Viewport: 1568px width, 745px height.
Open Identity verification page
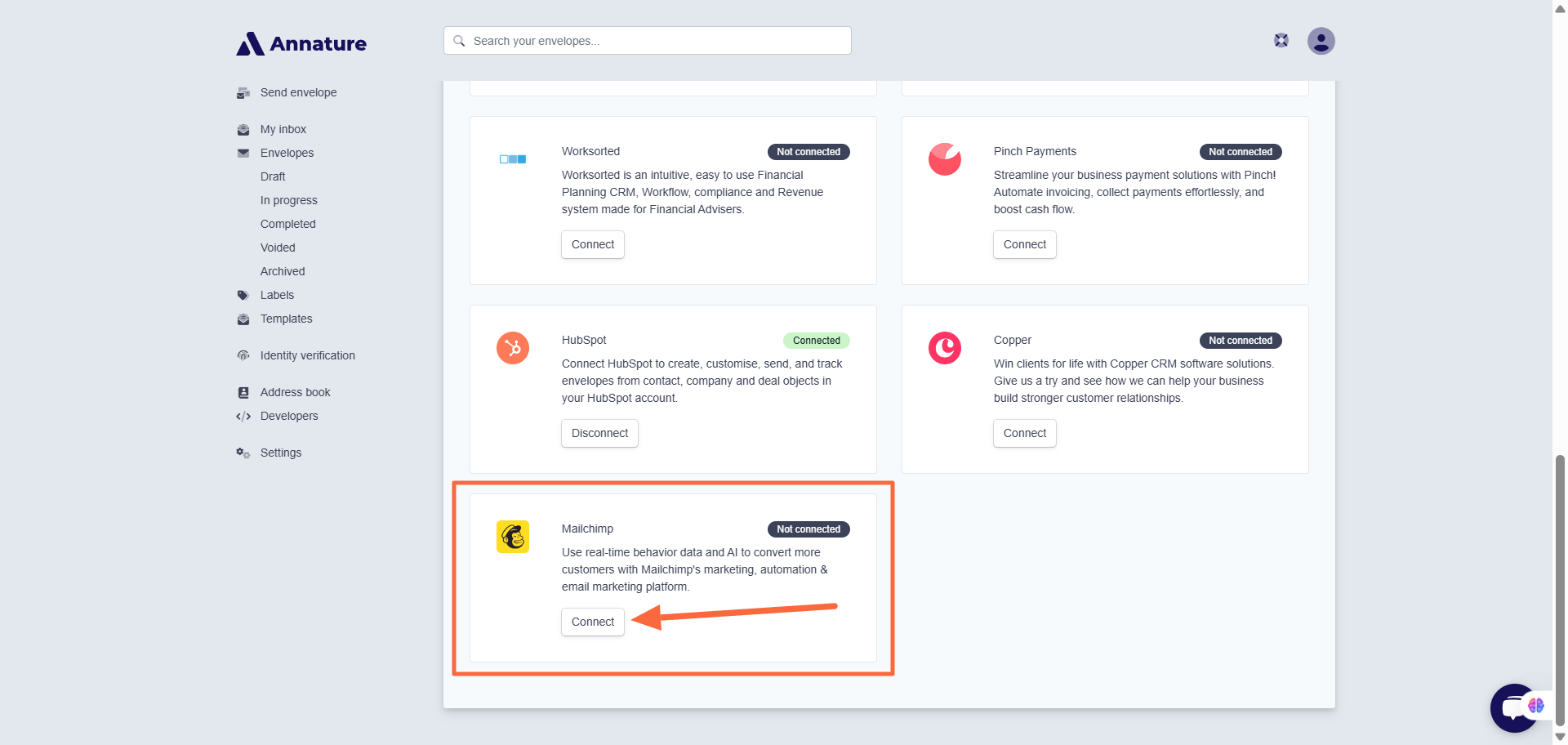point(308,355)
